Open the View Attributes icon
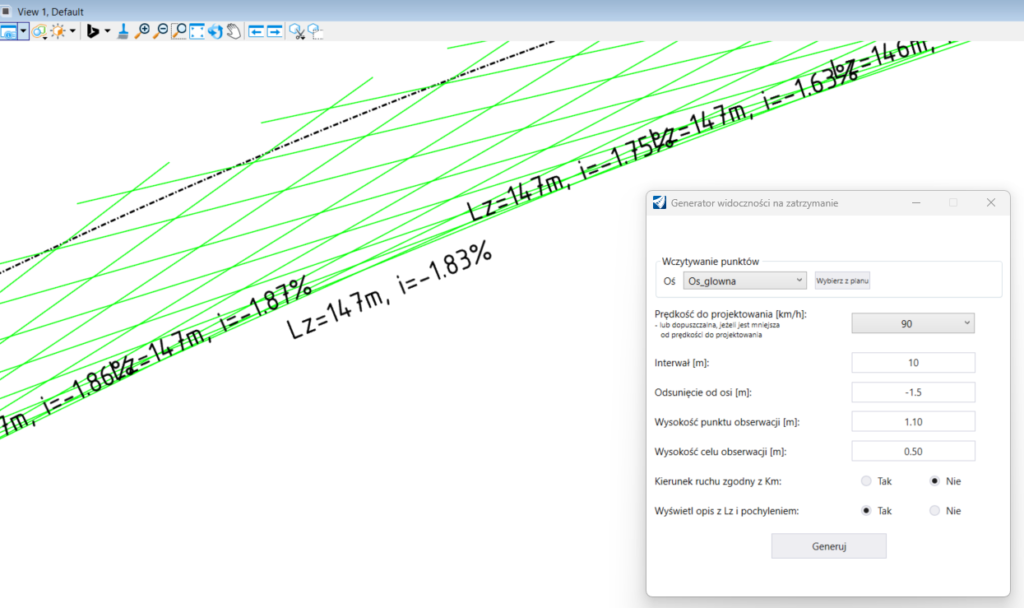 click(9, 31)
